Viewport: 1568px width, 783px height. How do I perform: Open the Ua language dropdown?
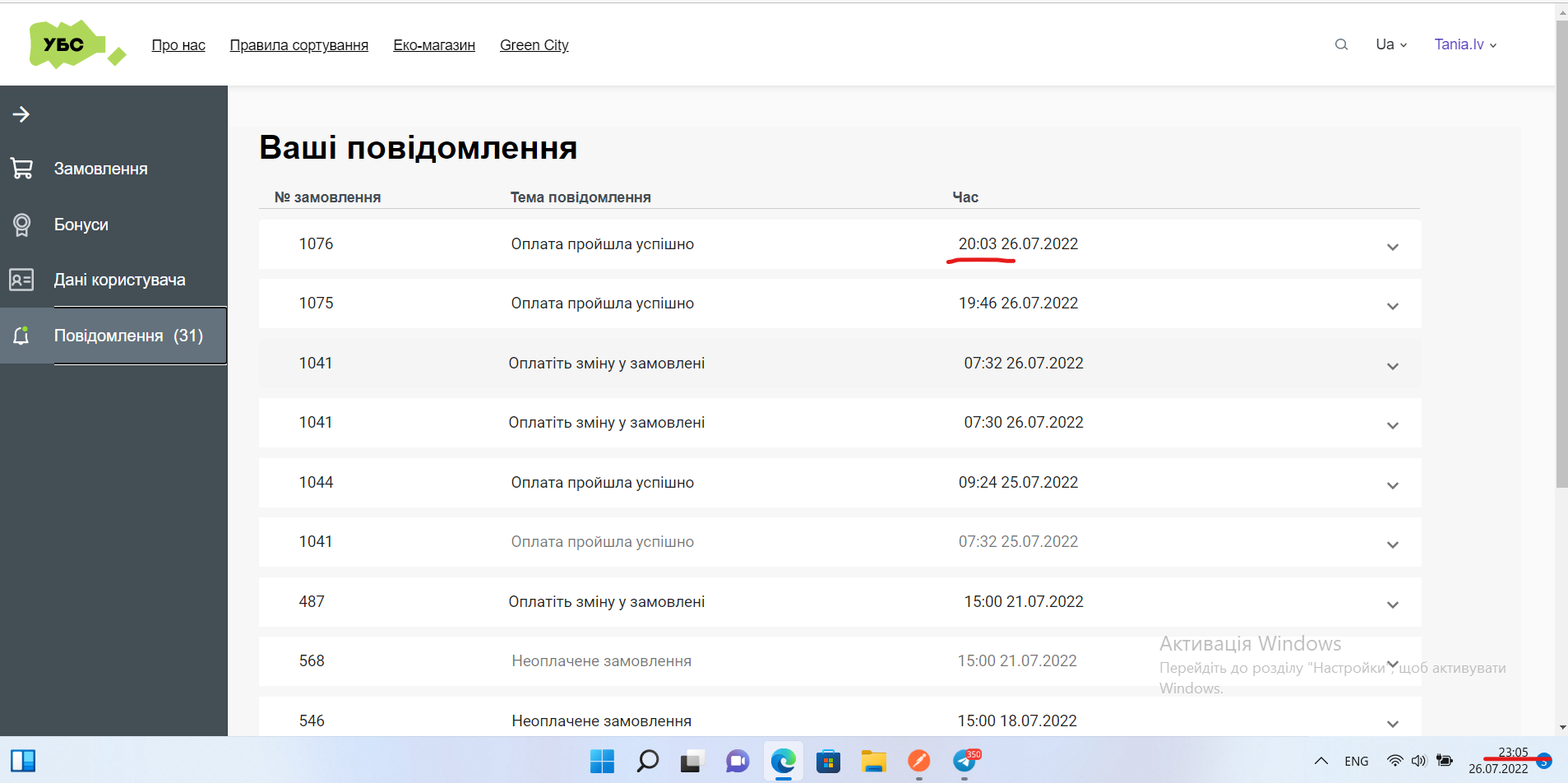(1390, 44)
